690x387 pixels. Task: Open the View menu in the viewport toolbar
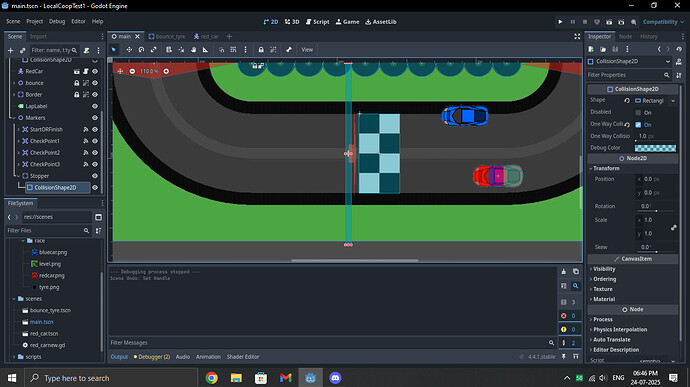(x=307, y=50)
